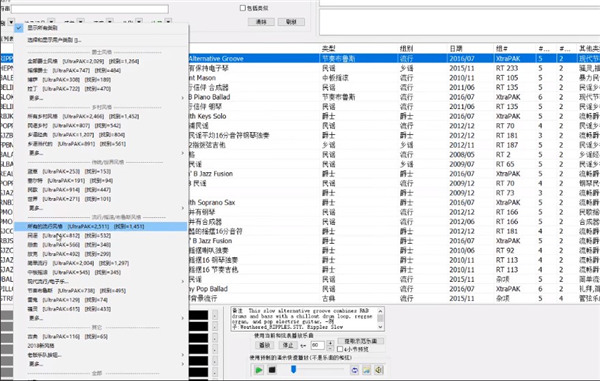Open the 选择和显示用户类别 menu entry
600x381 pixels.
[x=101, y=40]
